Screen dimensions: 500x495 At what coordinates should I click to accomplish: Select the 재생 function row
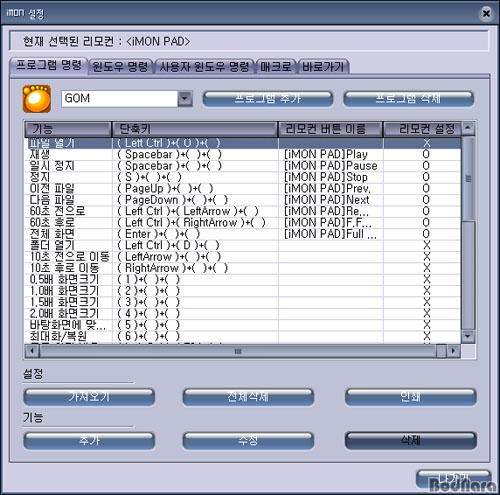(243, 154)
